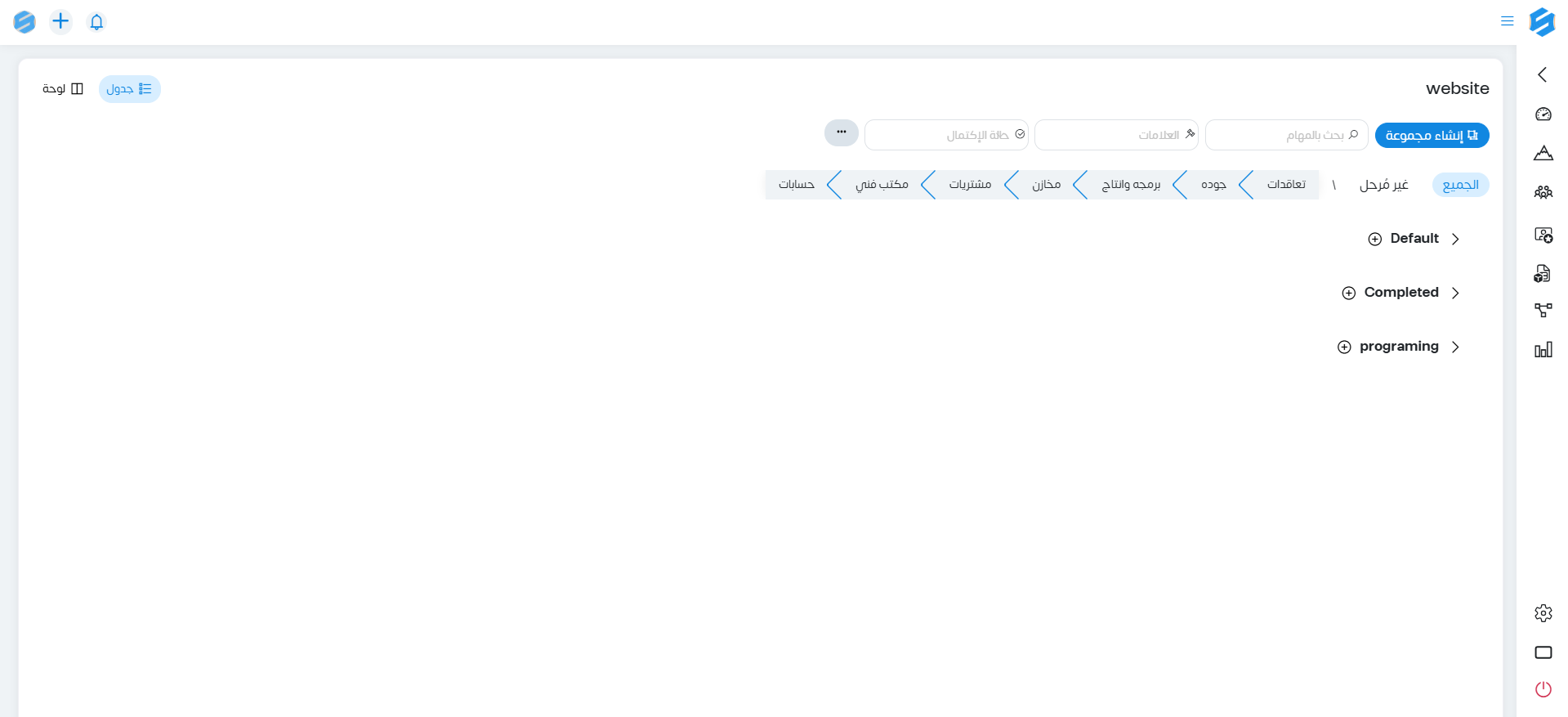Open the settings gear icon in sidebar
This screenshot has height=717, width=1568.
1543,613
